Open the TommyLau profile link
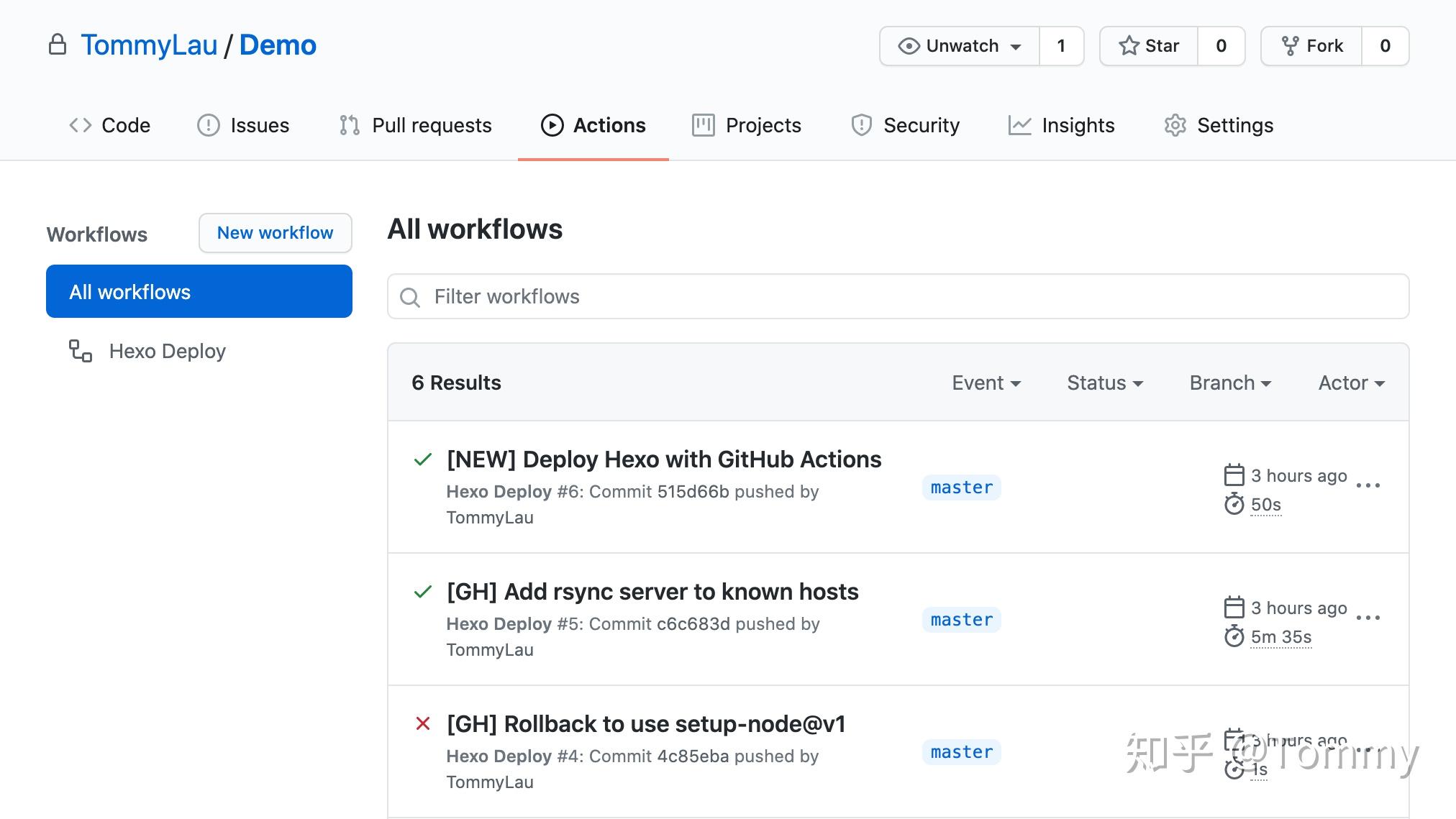1456x819 pixels. click(x=149, y=45)
